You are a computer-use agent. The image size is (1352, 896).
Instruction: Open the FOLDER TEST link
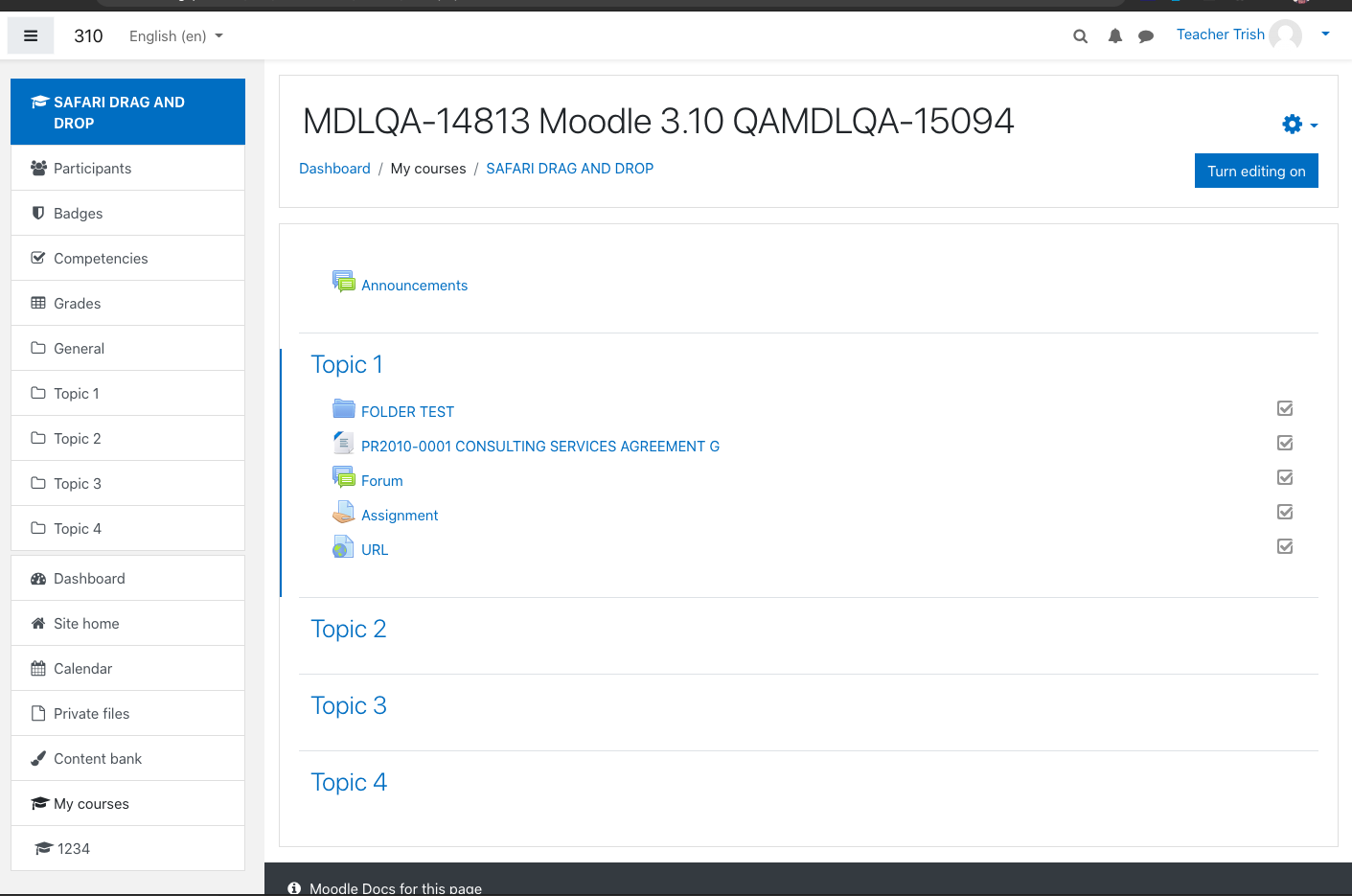coord(407,412)
